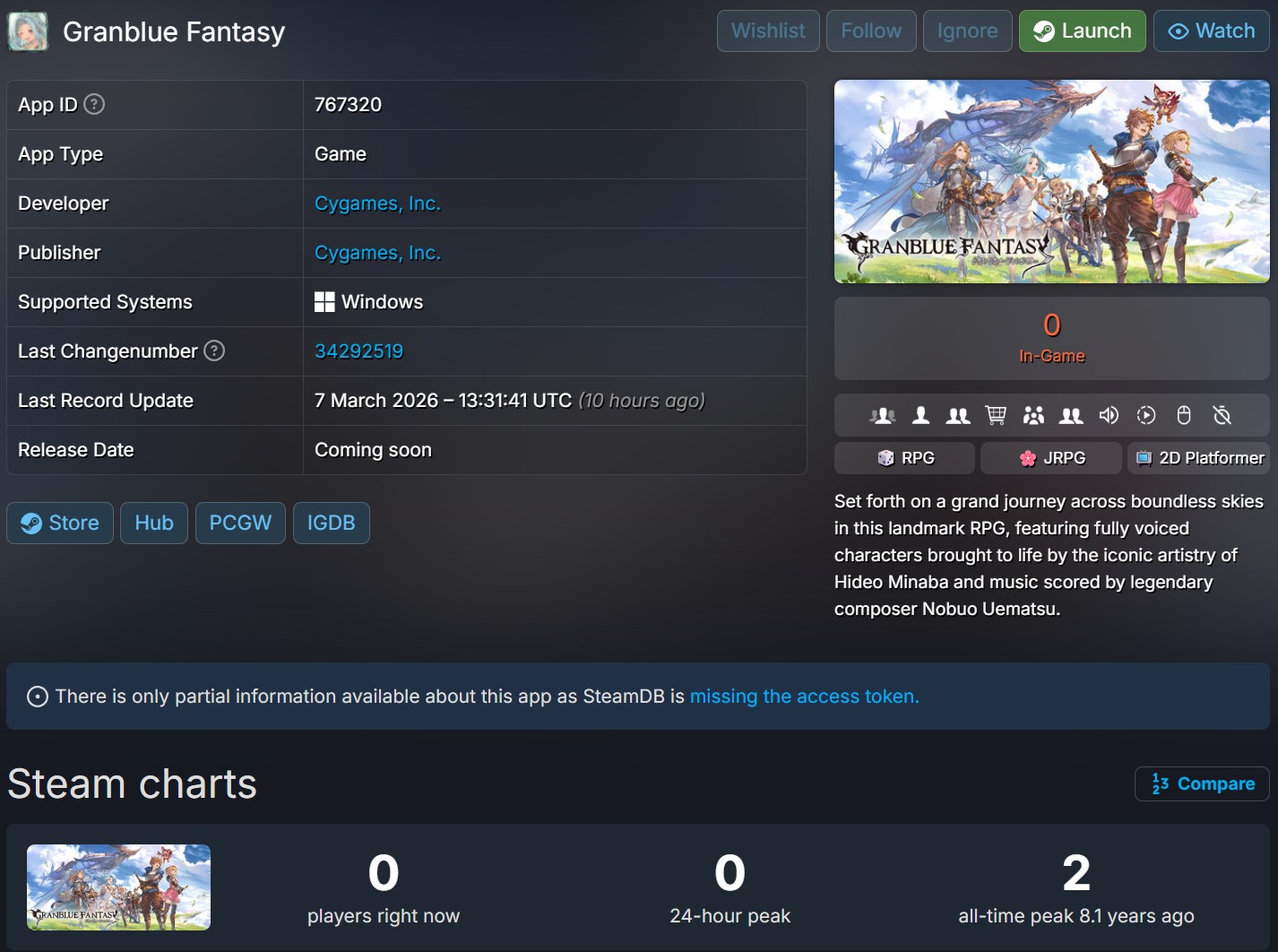Open changenumber 34292519 link
Image resolution: width=1278 pixels, height=952 pixels.
[x=358, y=351]
